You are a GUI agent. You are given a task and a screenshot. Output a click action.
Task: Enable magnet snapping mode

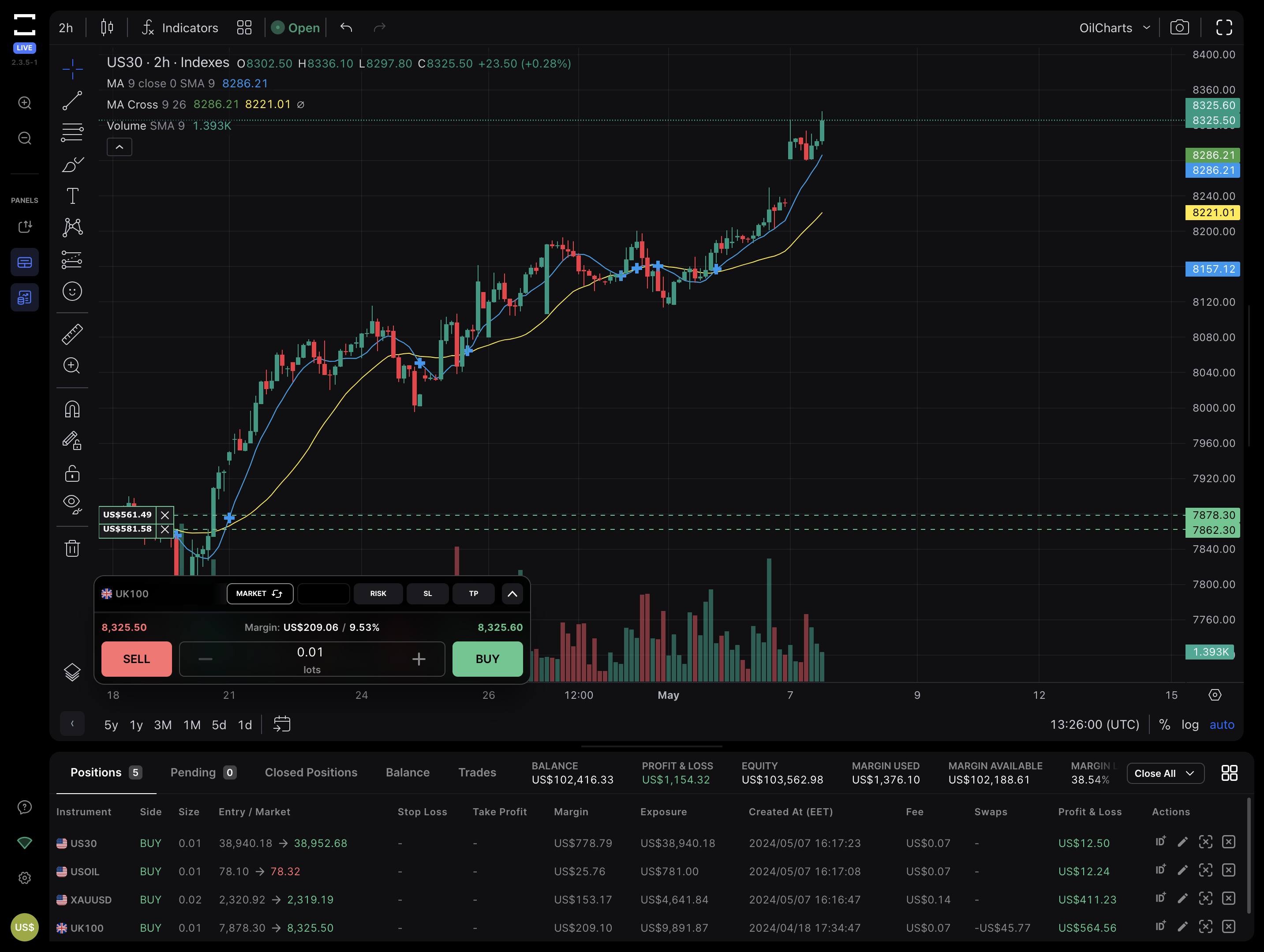[x=72, y=408]
